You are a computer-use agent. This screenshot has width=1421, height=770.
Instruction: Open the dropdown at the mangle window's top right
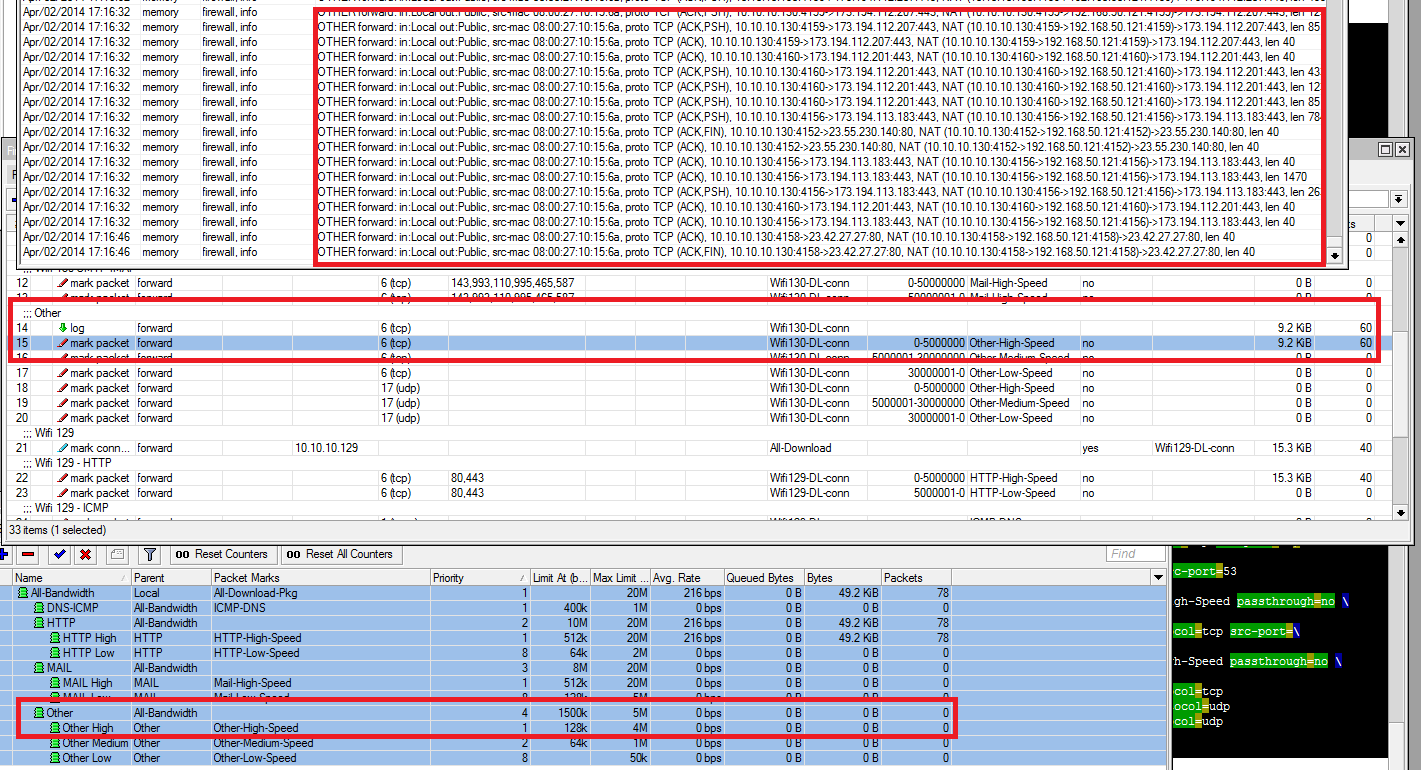pyautogui.click(x=1399, y=199)
